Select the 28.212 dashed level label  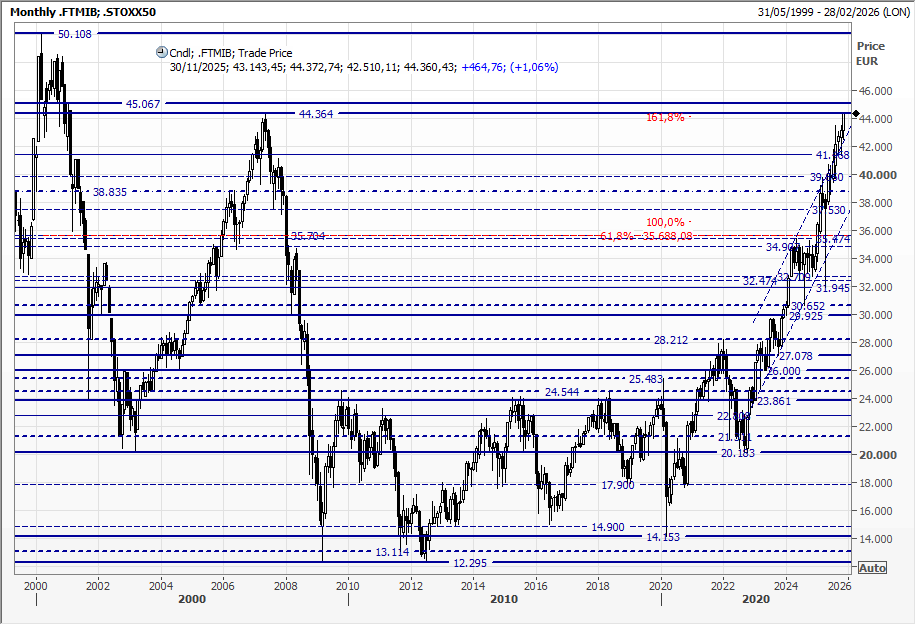[671, 340]
